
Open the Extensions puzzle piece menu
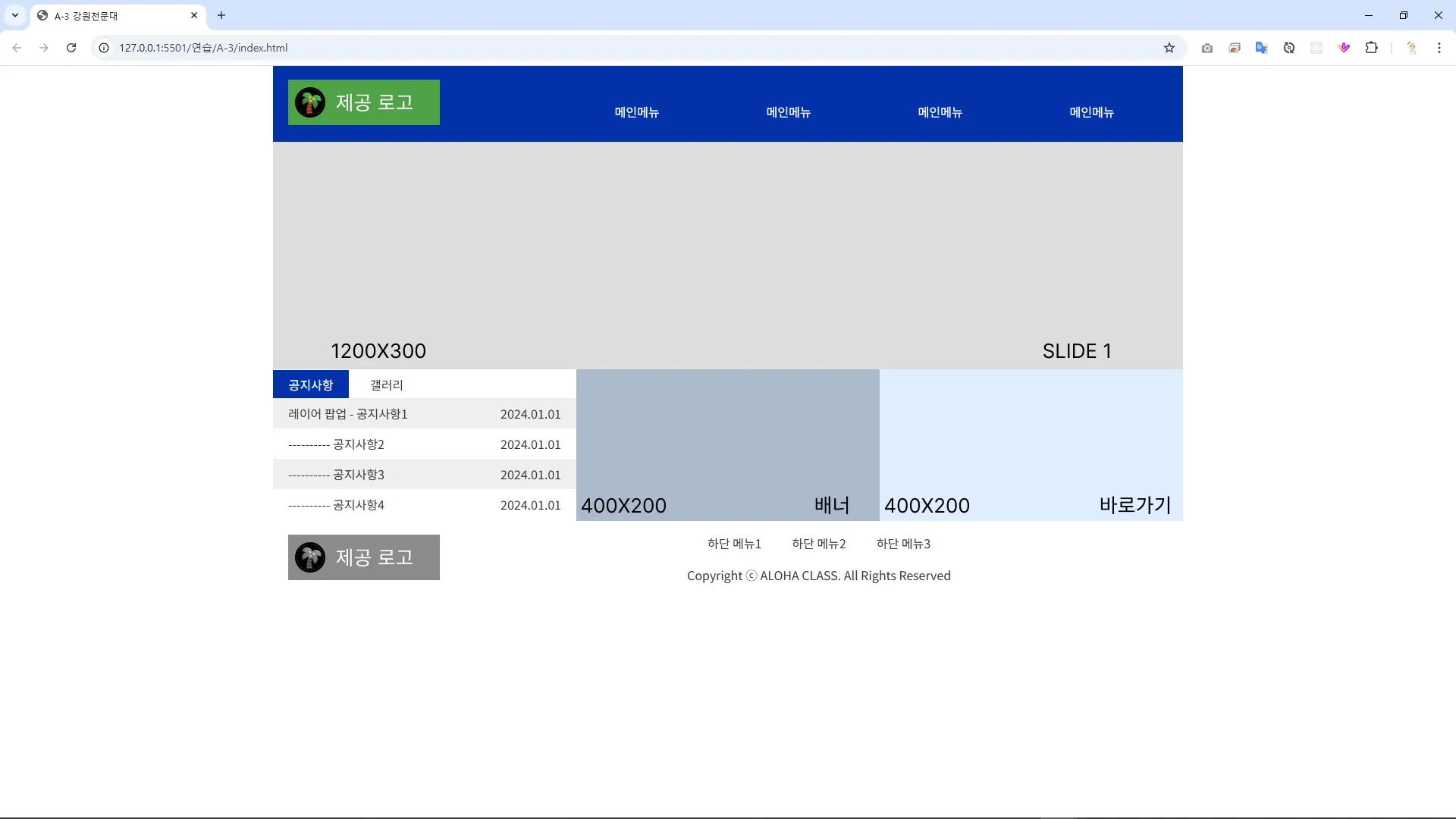coord(1371,48)
